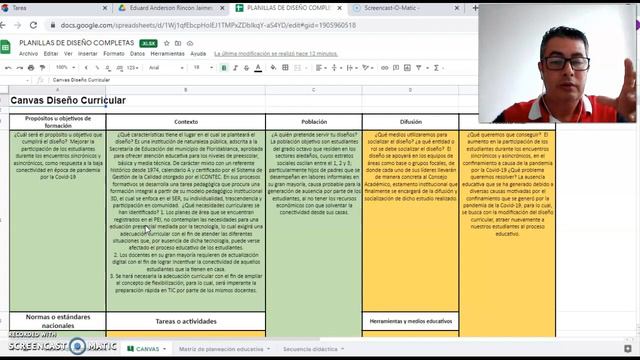Screen dimensions: 640x360
Task: Click the increase decimal places icon
Action: [x=119, y=68]
